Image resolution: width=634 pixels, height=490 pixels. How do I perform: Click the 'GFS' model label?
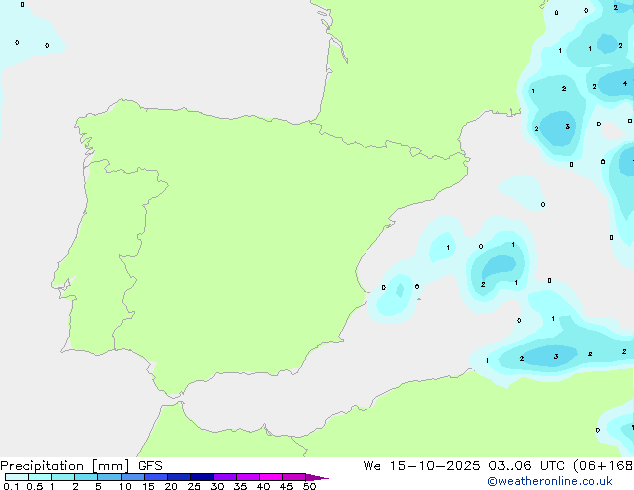pos(150,466)
